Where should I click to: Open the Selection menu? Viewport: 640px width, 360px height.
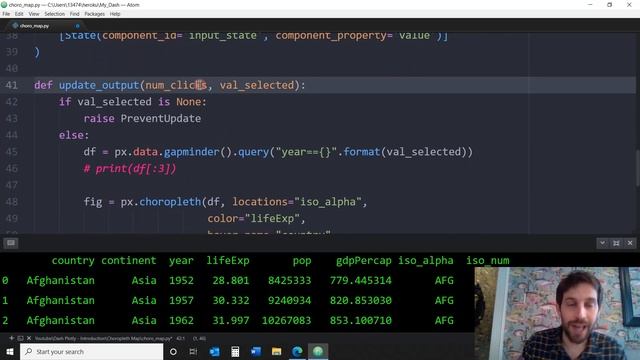point(54,14)
